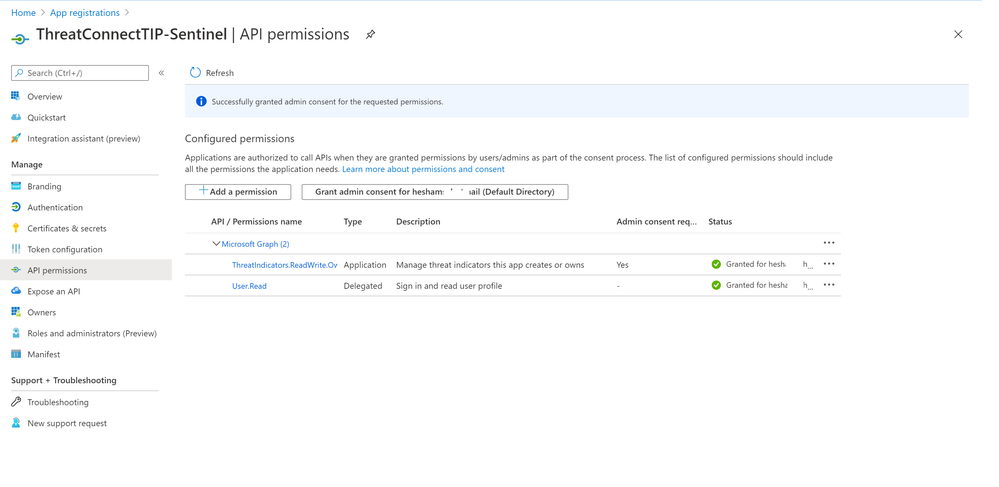999x487 pixels.
Task: Click the Troubleshooting wrench icon
Action: tap(16, 402)
